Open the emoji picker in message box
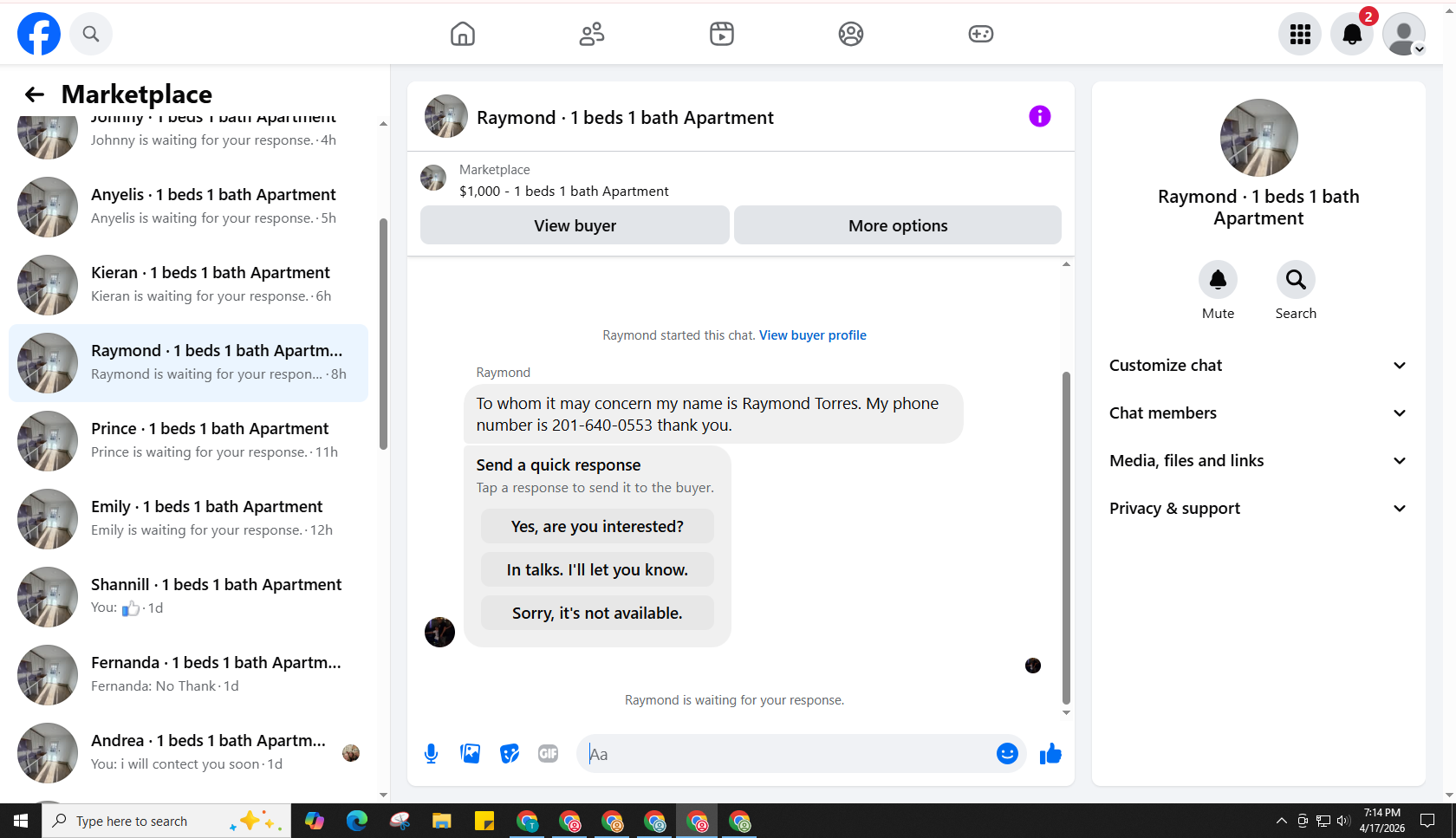This screenshot has width=1456, height=838. point(1007,754)
